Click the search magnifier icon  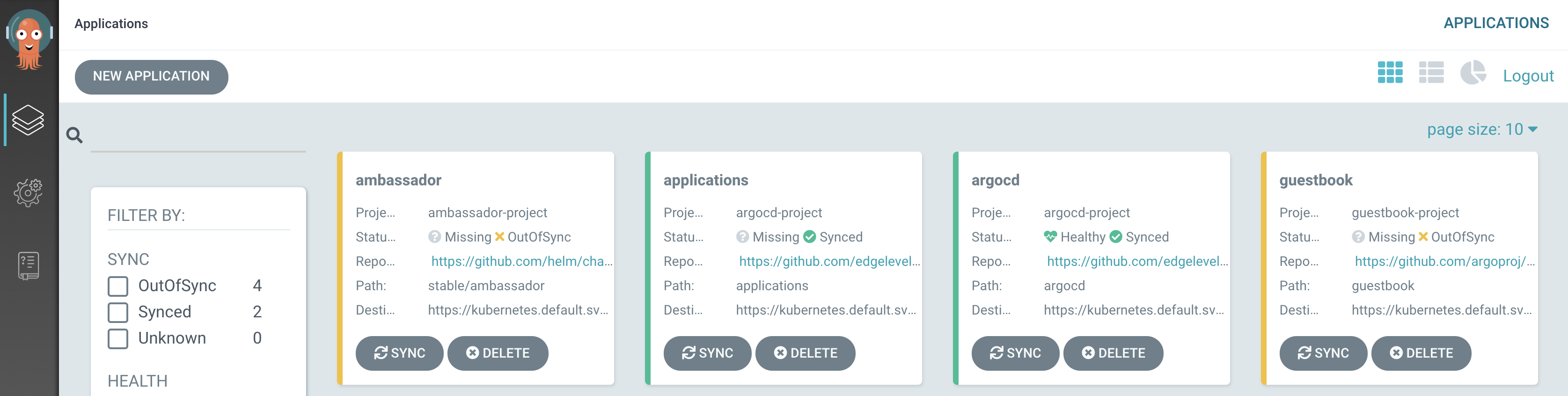[74, 135]
